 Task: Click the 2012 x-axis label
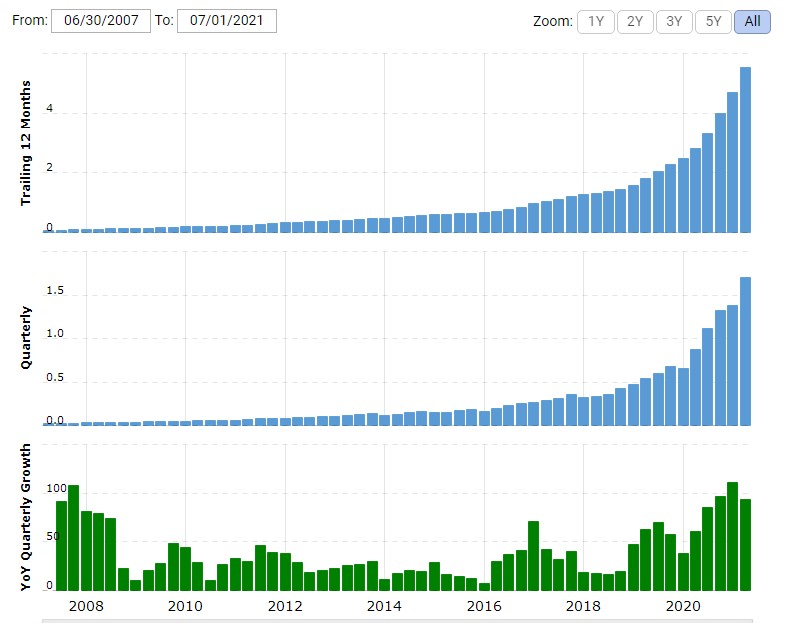click(x=285, y=606)
